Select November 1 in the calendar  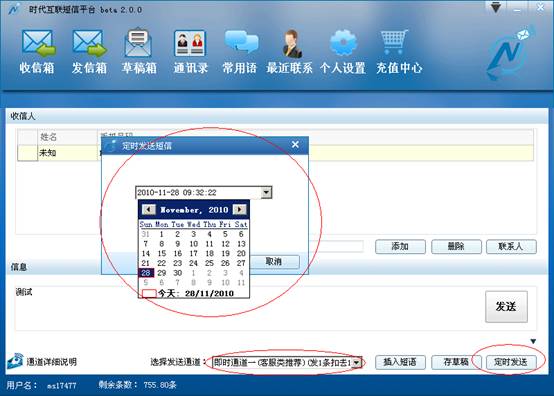point(161,234)
